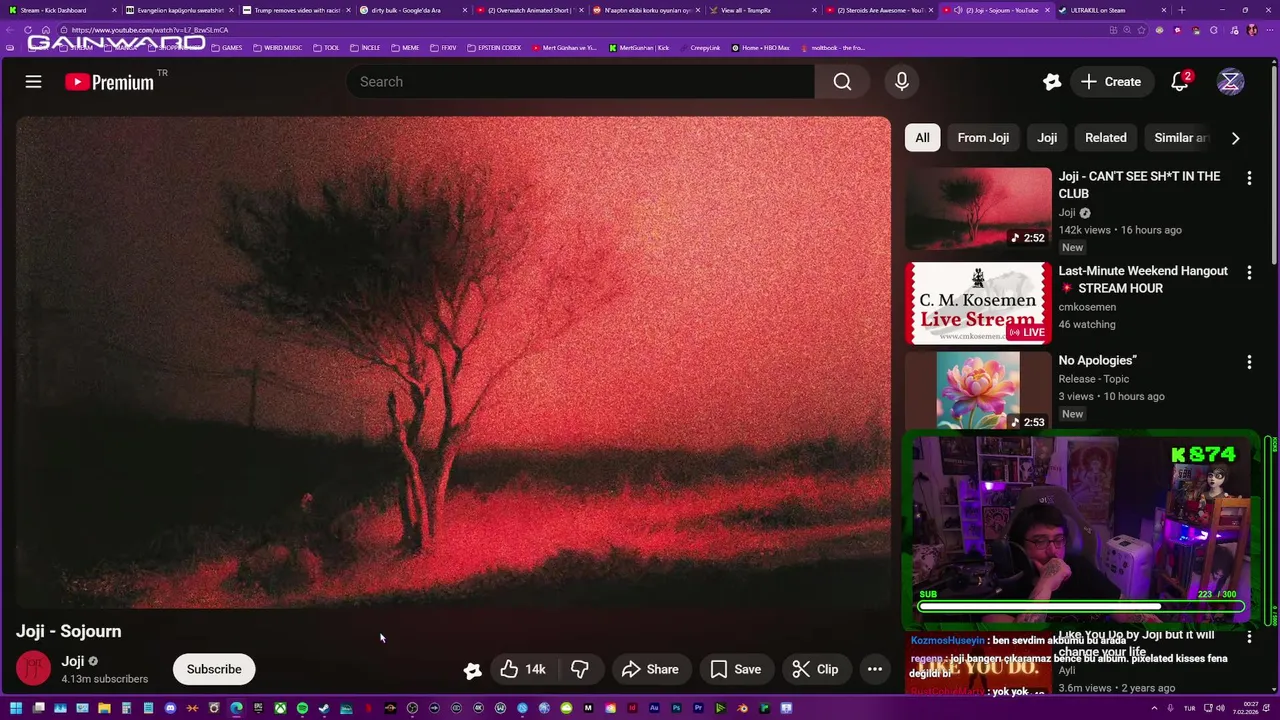Open Home HBO Max bookmark
Screen dimensions: 1280x720
pos(761,48)
